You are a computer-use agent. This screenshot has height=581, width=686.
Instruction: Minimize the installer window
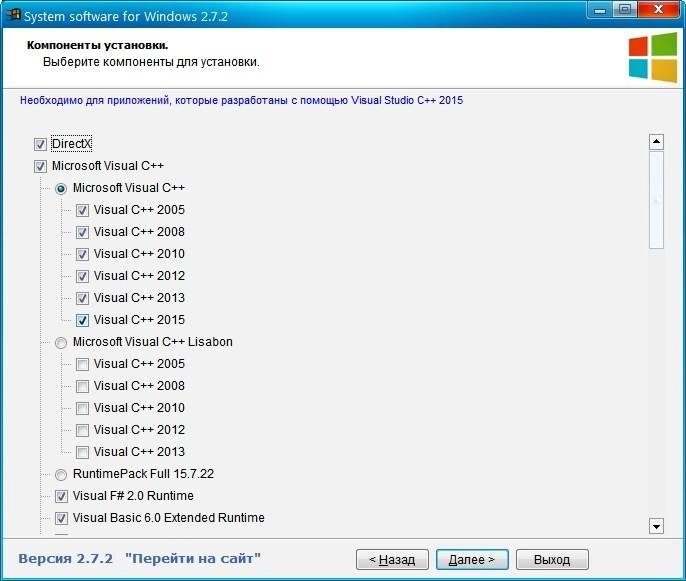point(600,10)
